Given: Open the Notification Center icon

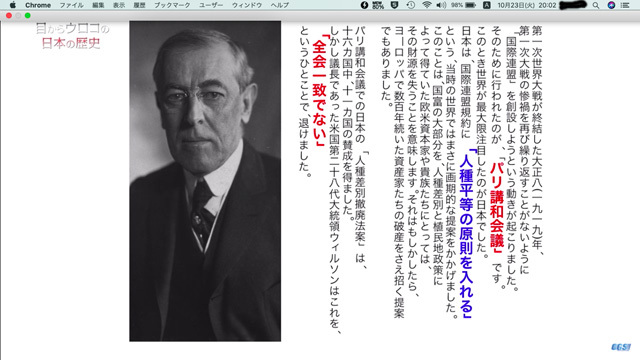Looking at the screenshot, I should [x=625, y=5].
